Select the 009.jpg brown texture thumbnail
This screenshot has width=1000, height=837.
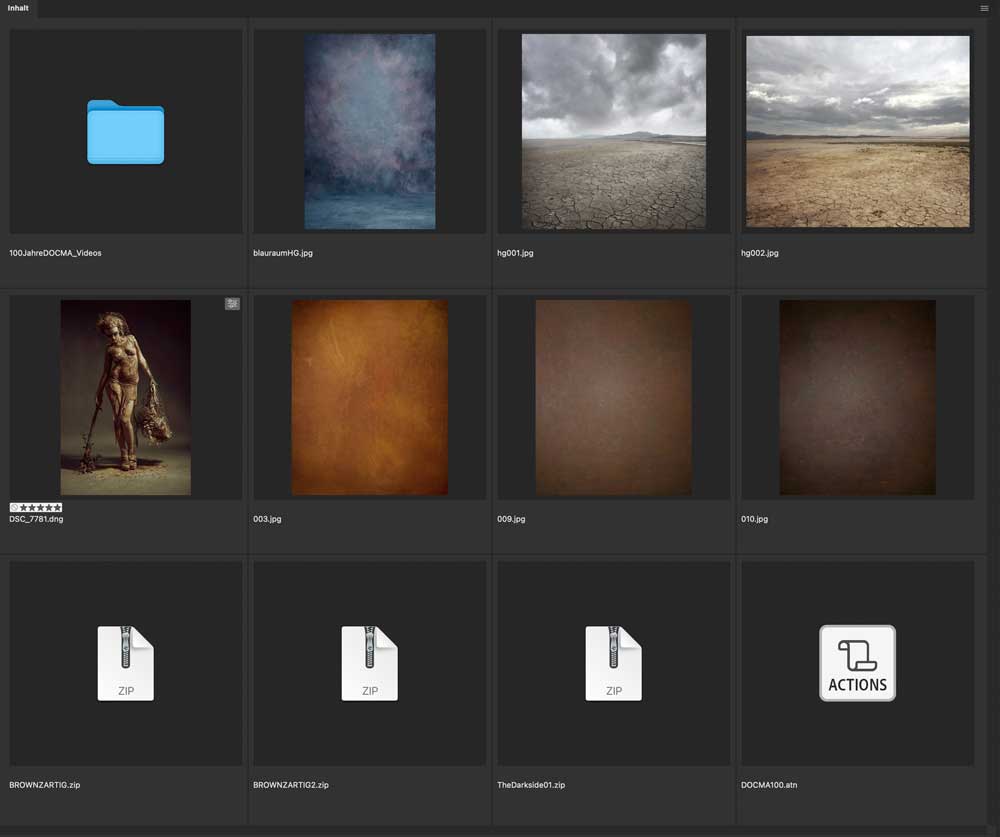[613, 397]
